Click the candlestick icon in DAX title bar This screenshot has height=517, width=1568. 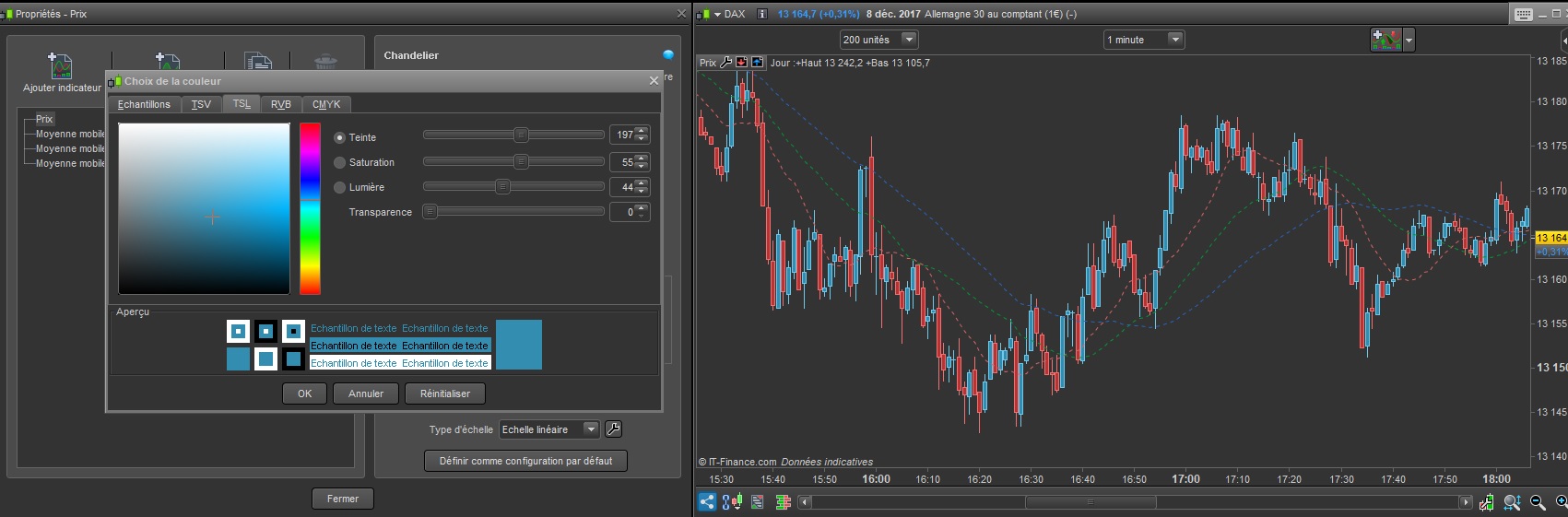point(703,14)
